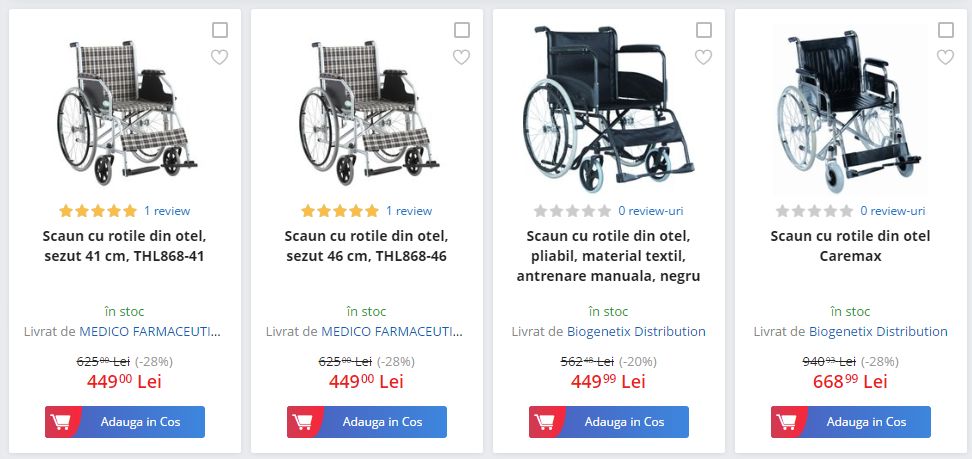Open Biogenetix Distribution seller link under Caremax

pos(878,331)
